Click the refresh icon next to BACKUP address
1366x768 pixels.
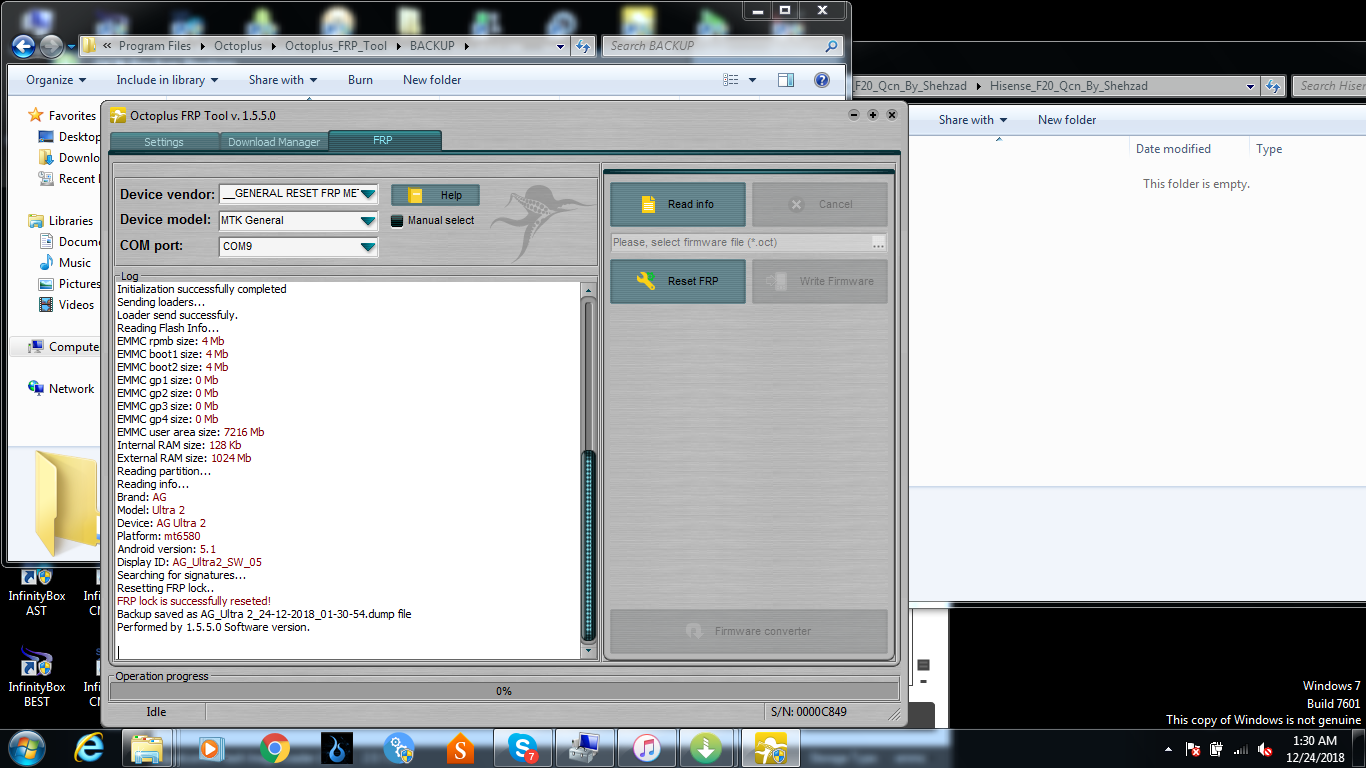[x=584, y=46]
